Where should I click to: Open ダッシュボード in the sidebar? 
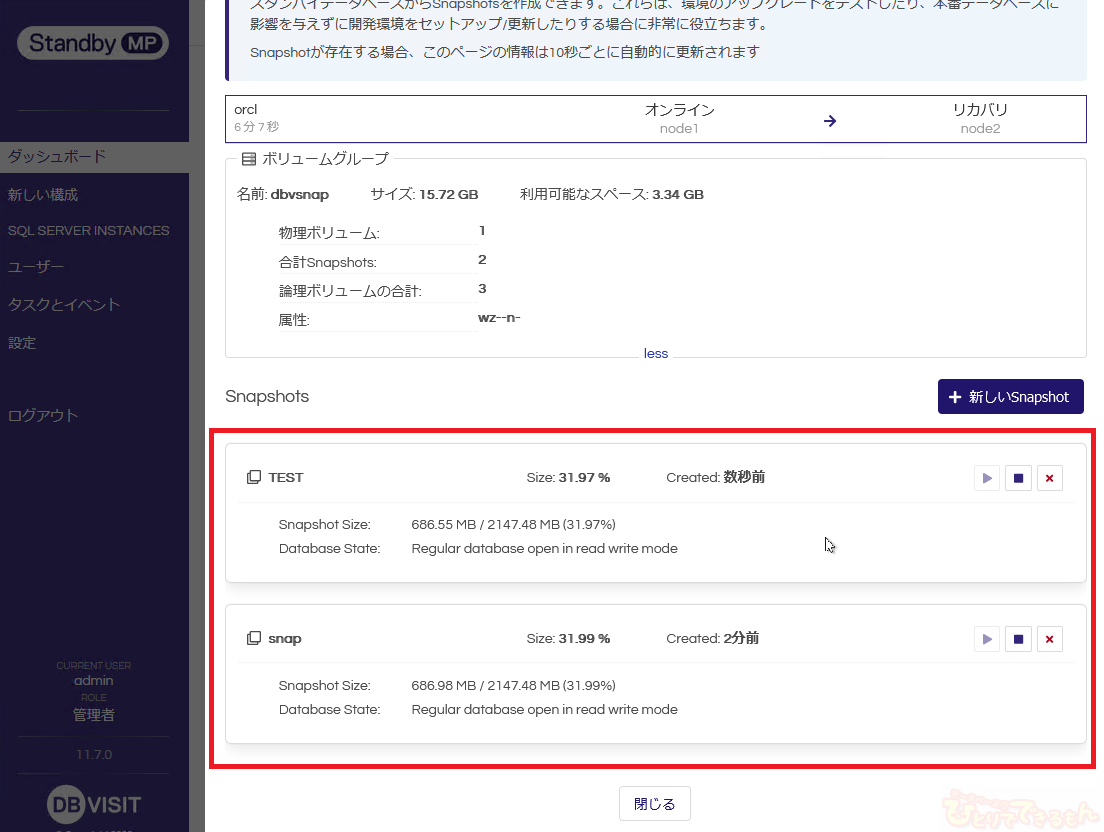(57, 157)
